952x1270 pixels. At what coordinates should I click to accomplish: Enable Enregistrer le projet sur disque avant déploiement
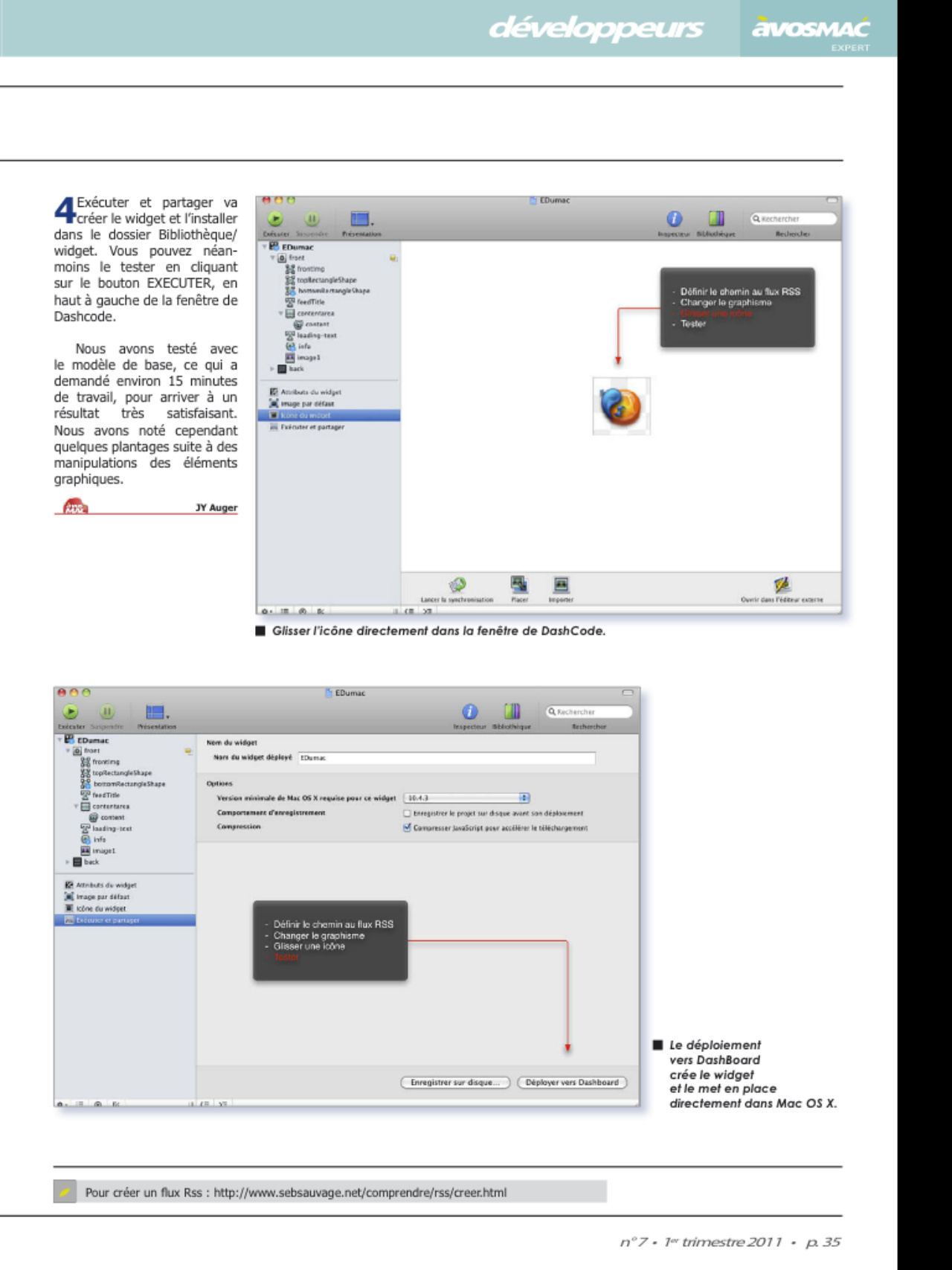407,813
